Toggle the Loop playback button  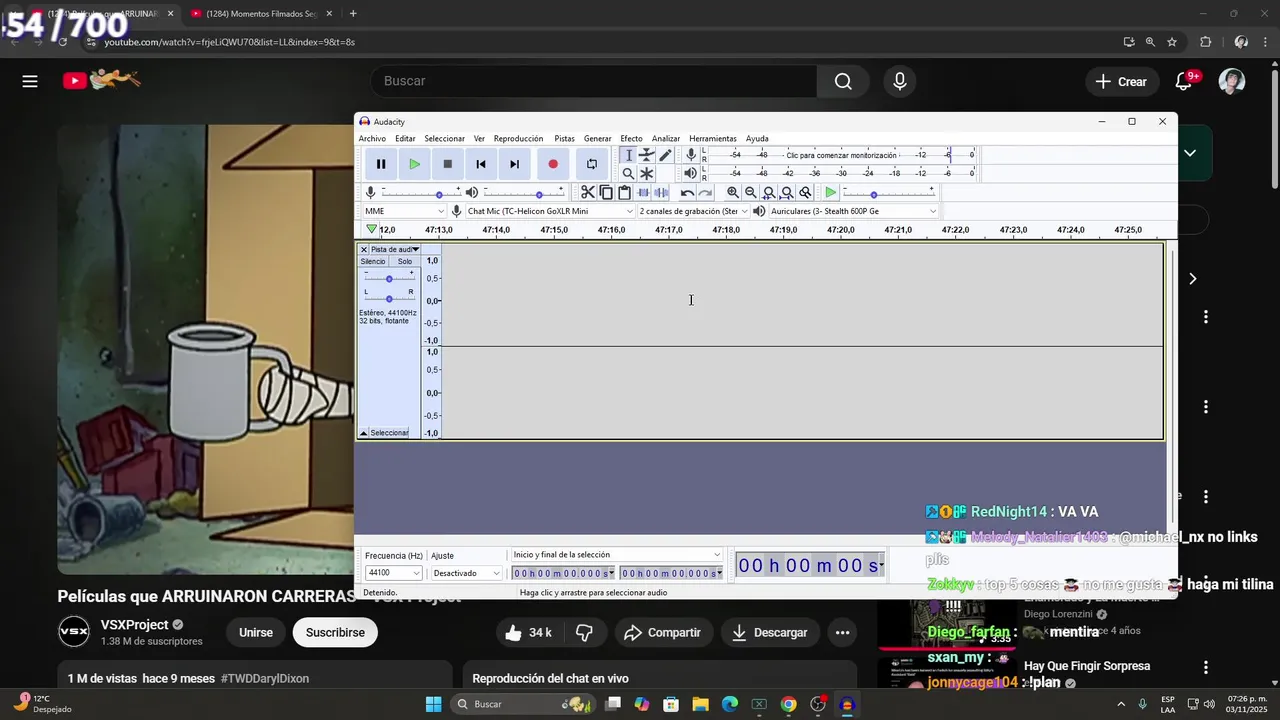[x=592, y=164]
